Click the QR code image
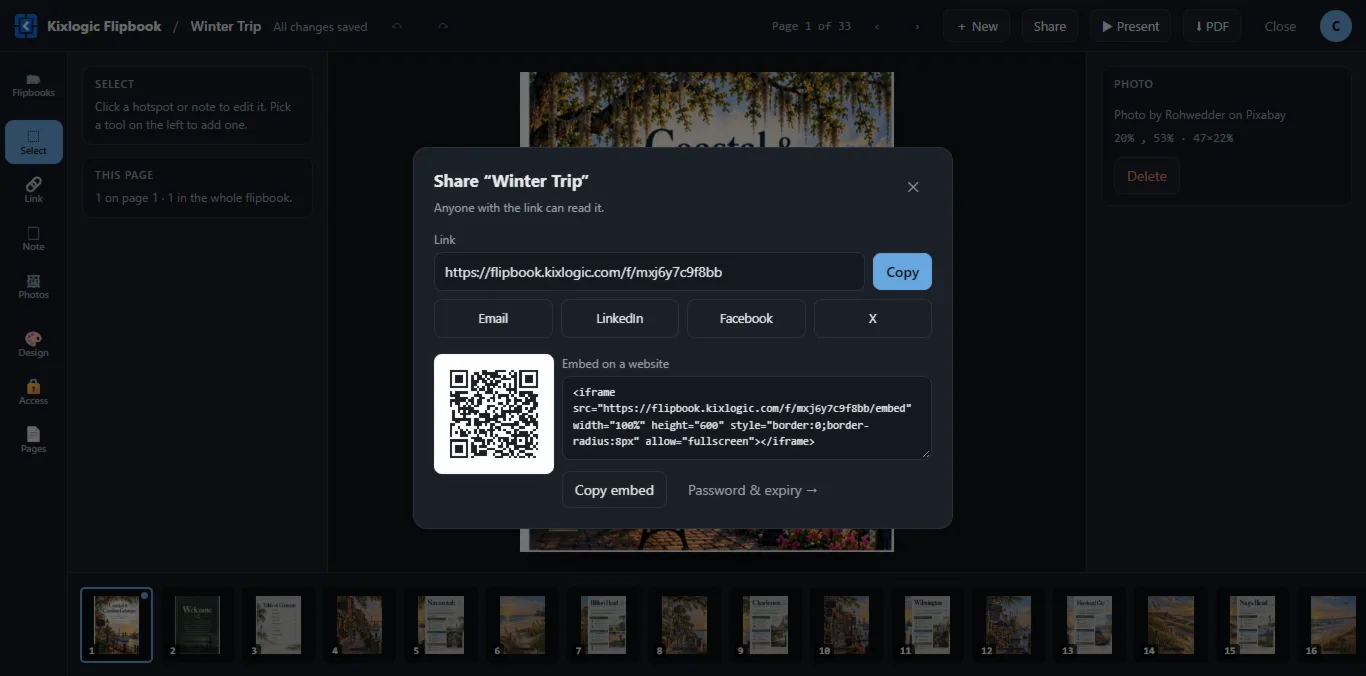 (494, 414)
